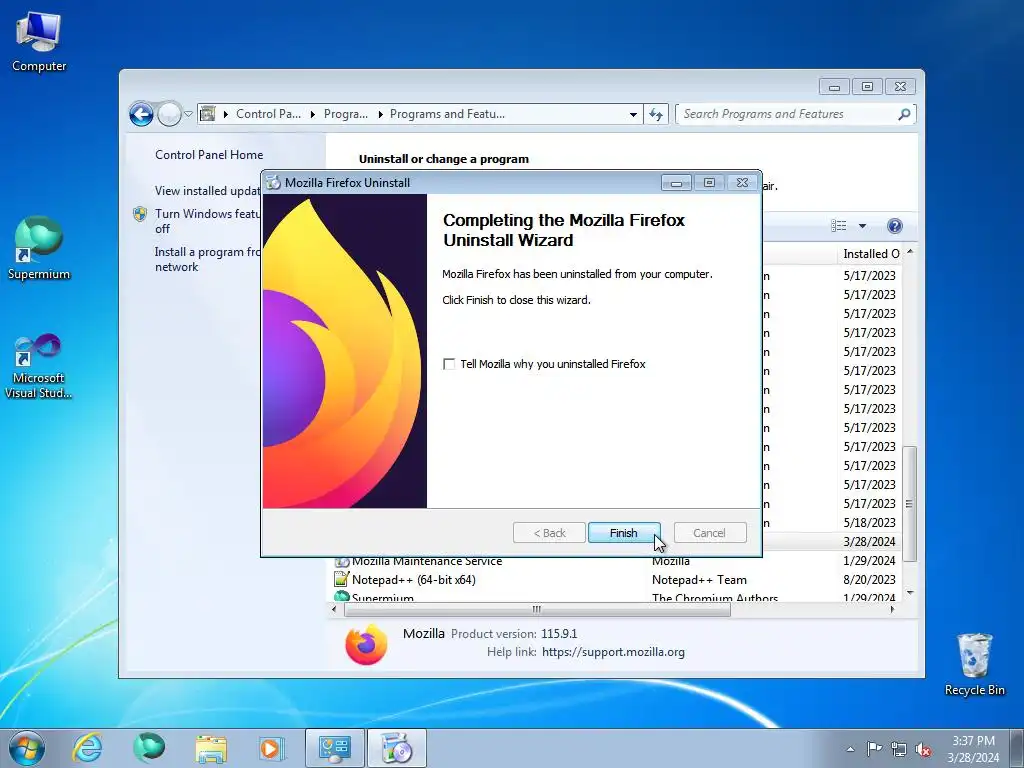Select Supermium desktop shortcut

pos(39,248)
